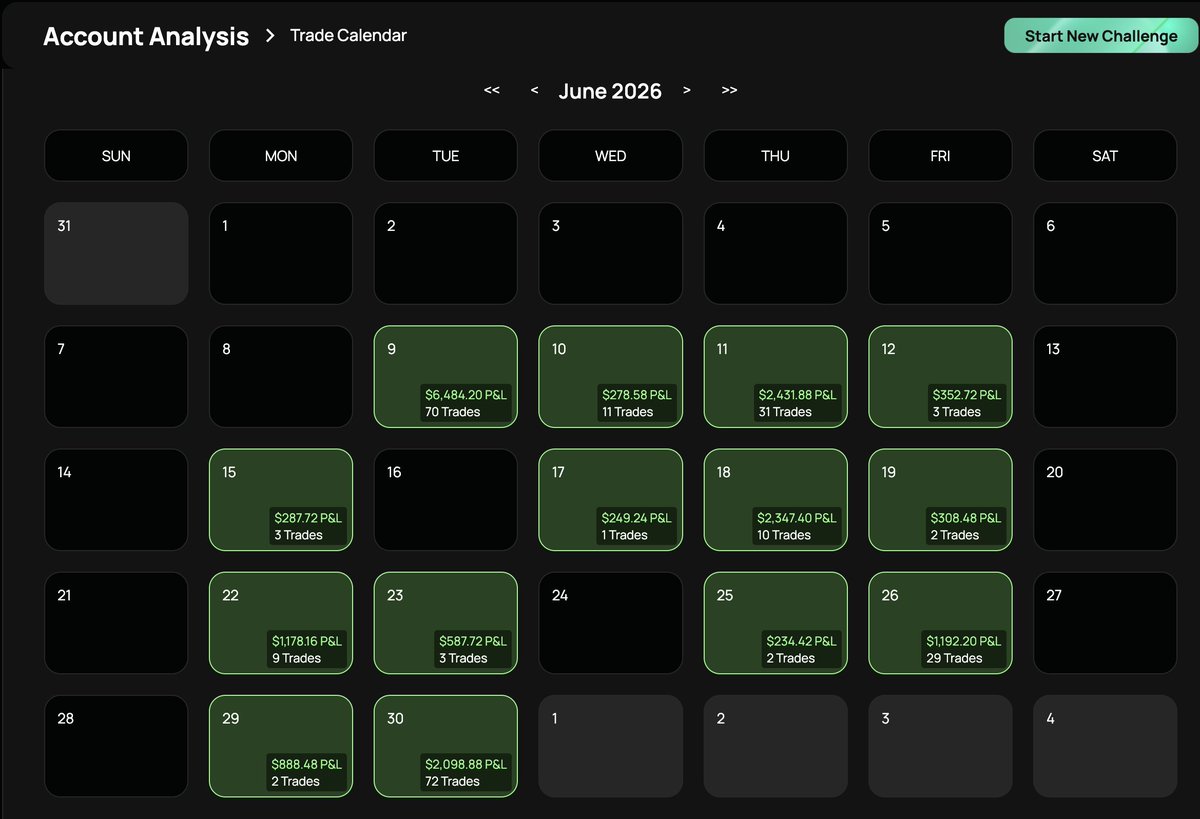Open June 17 with $249.24 P&L
This screenshot has width=1200, height=819.
click(x=611, y=500)
